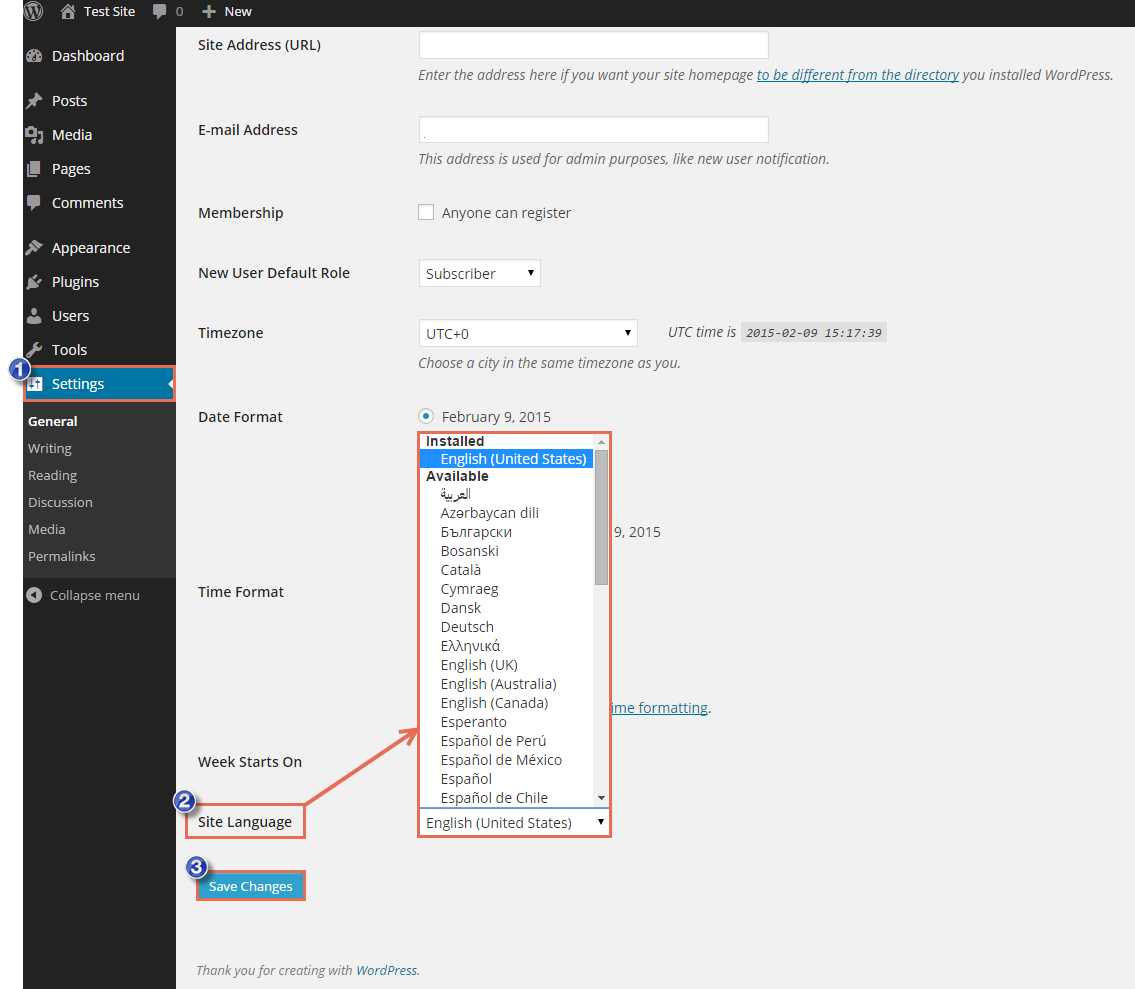Click the Test Site home icon
This screenshot has height=989, width=1135.
point(68,12)
